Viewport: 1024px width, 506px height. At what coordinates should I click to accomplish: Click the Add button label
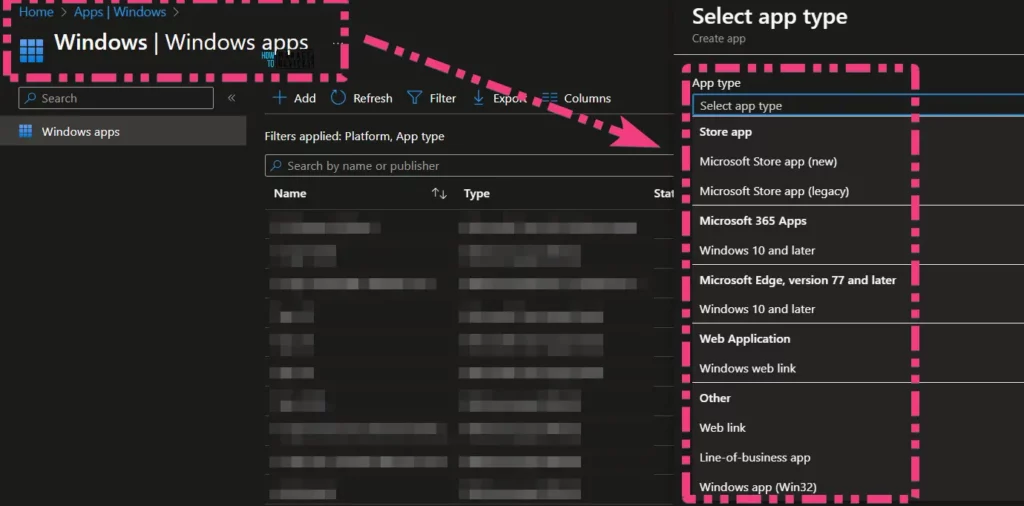click(x=304, y=98)
